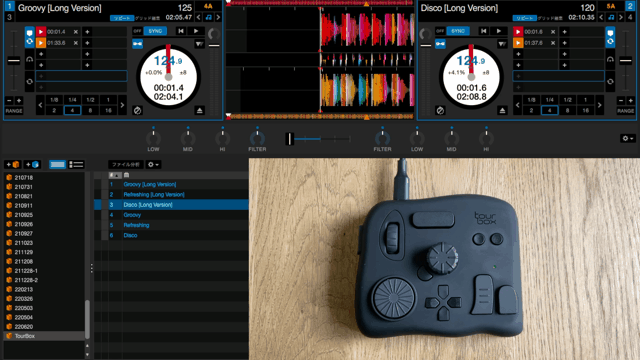Toggle snap button under OFF on left deck
Viewport: 640px width, 360px height.
pos(138,44)
